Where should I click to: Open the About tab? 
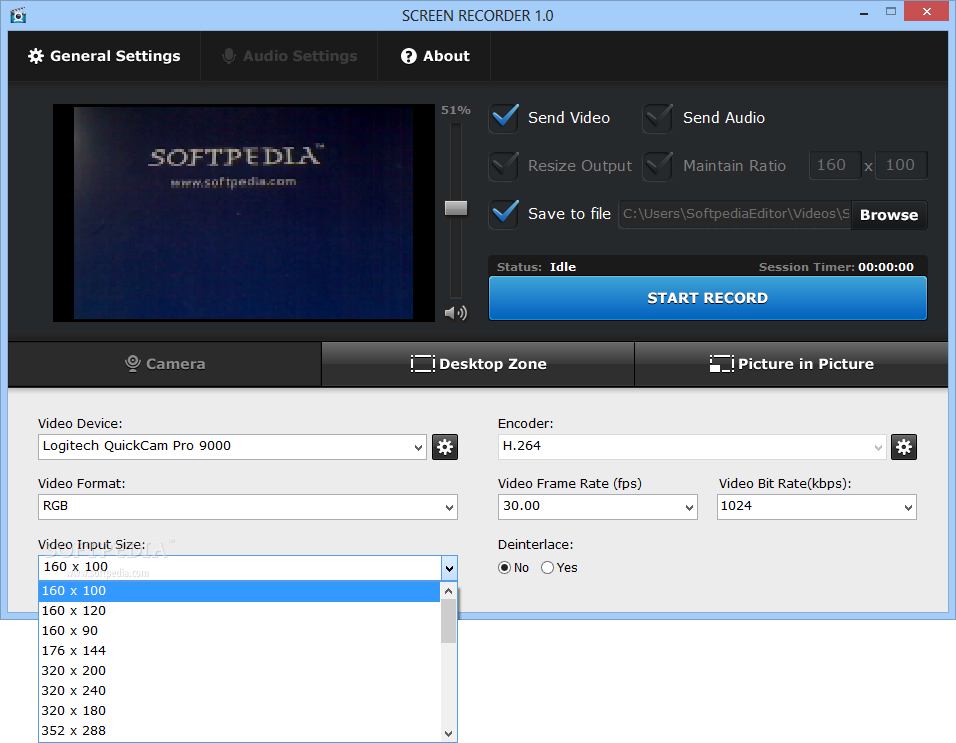point(434,56)
